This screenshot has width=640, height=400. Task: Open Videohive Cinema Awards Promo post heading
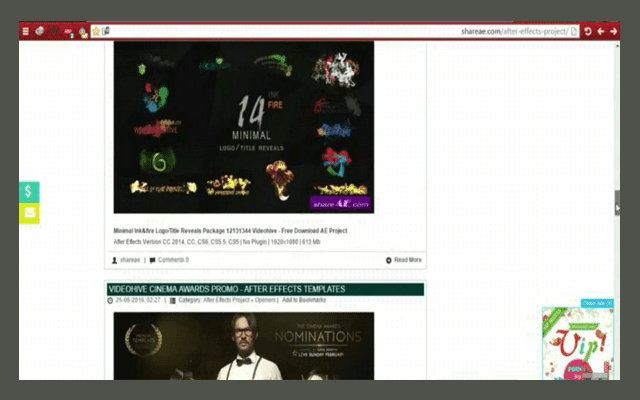point(227,289)
